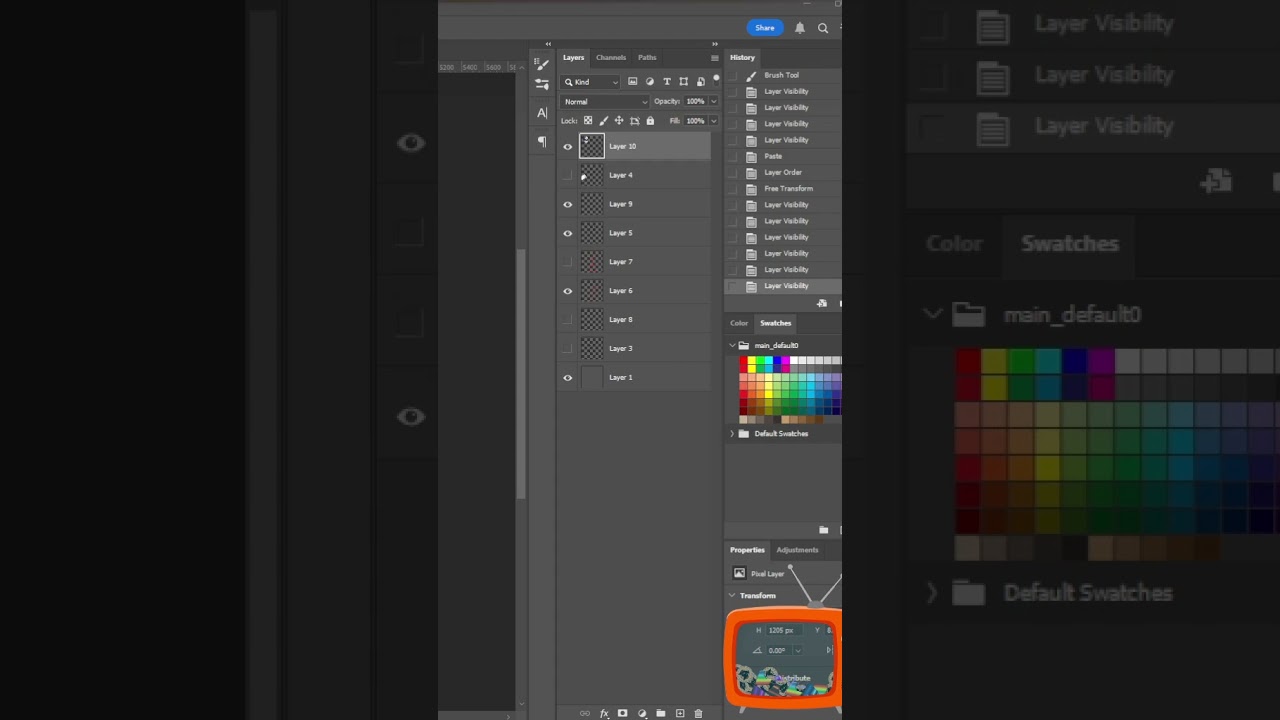The height and width of the screenshot is (720, 1280).
Task: Open the Character panel icon
Action: point(542,113)
